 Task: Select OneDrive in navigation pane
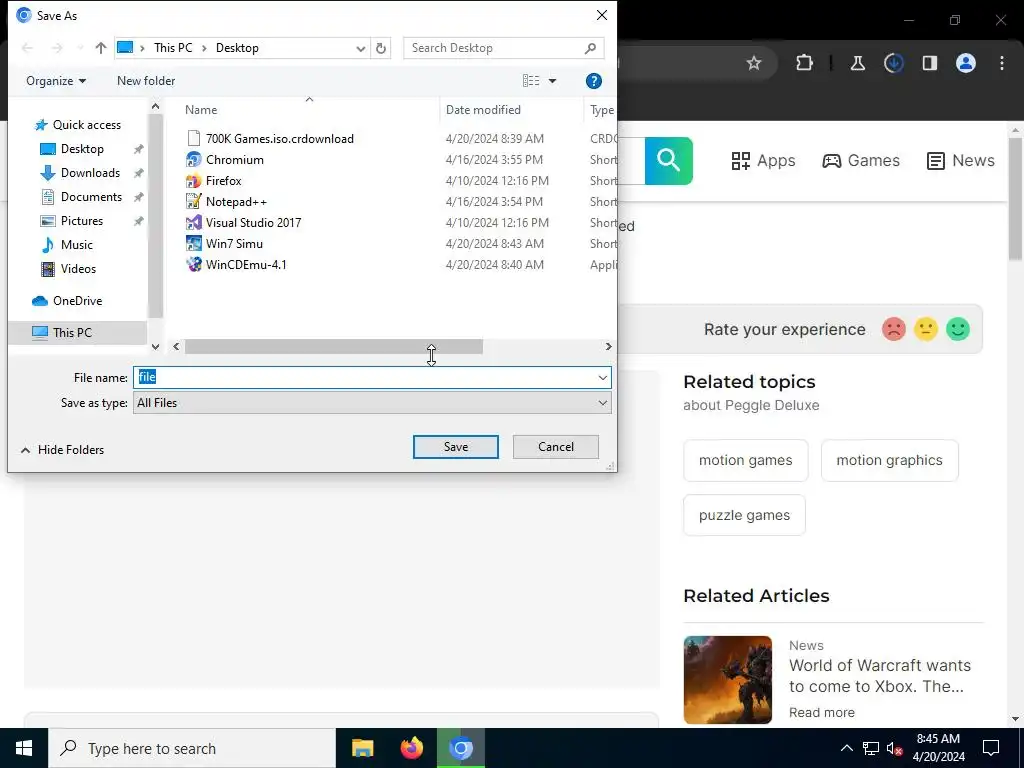(77, 301)
